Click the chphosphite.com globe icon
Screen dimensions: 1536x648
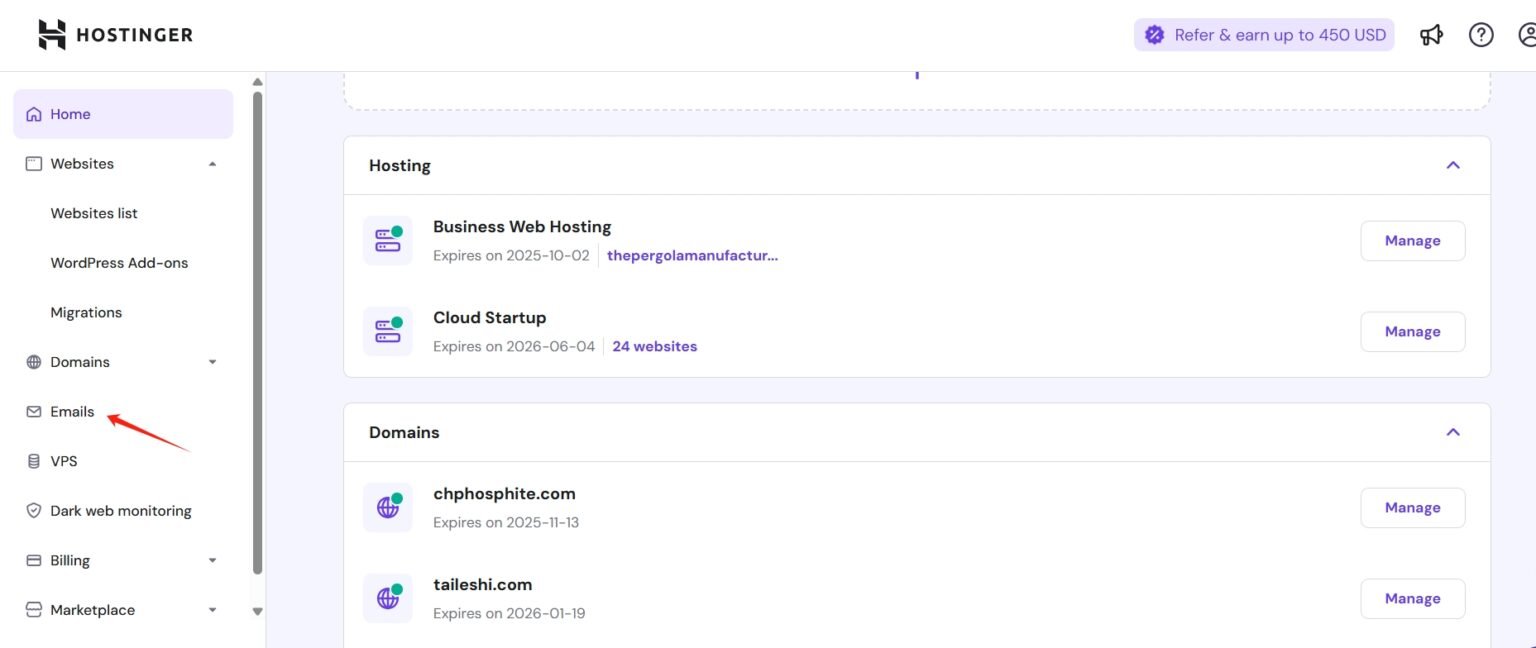(x=387, y=508)
